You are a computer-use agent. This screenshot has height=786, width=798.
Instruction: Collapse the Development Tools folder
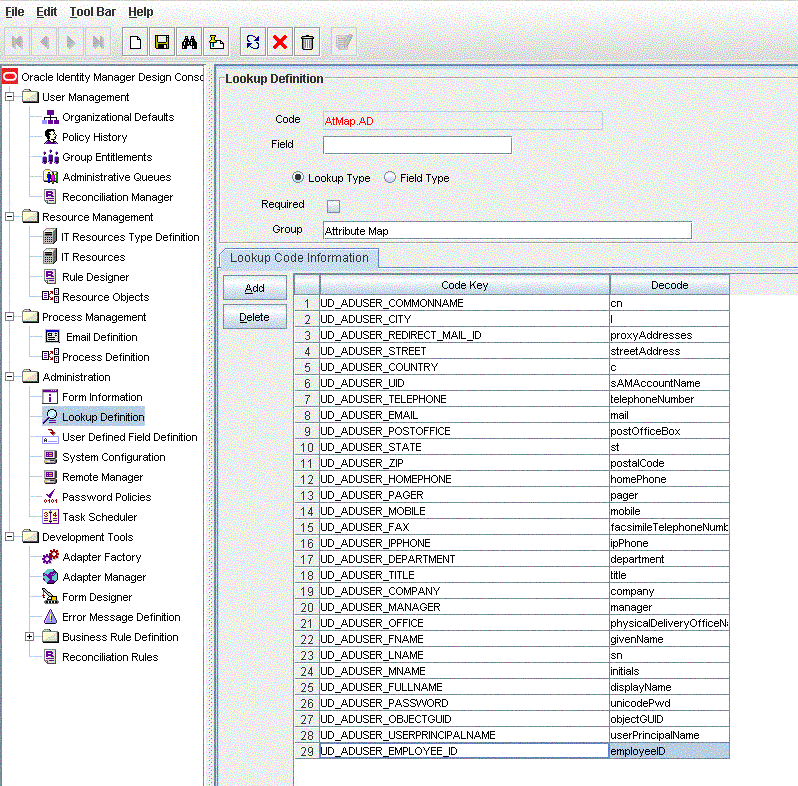[x=10, y=537]
